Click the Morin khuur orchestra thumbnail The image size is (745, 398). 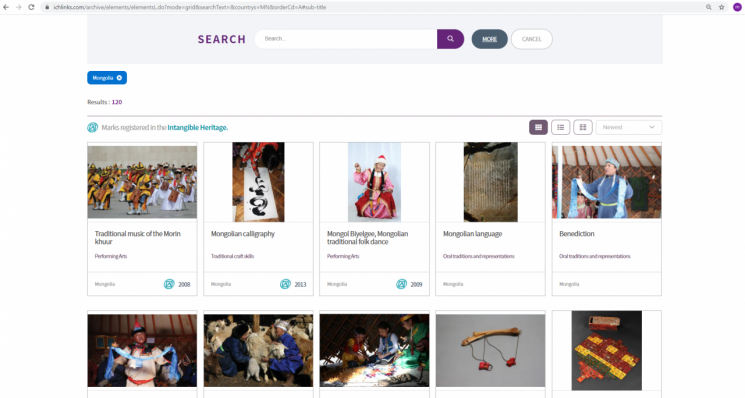point(142,182)
